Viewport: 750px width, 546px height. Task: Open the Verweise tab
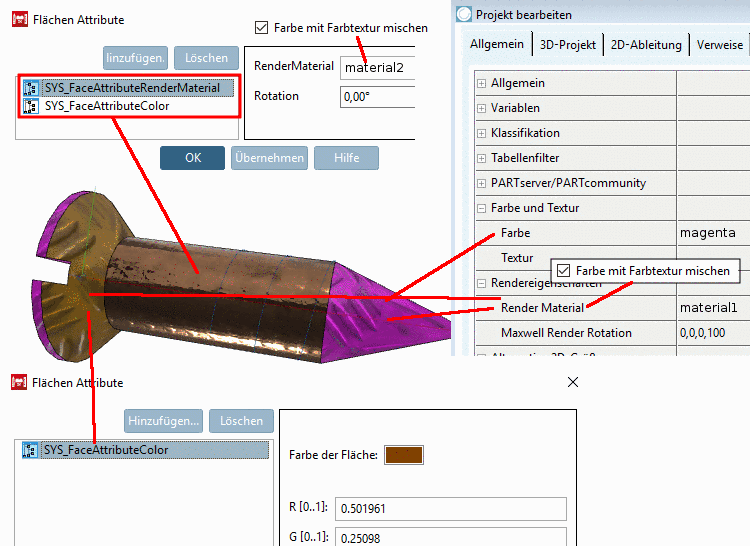[x=719, y=45]
